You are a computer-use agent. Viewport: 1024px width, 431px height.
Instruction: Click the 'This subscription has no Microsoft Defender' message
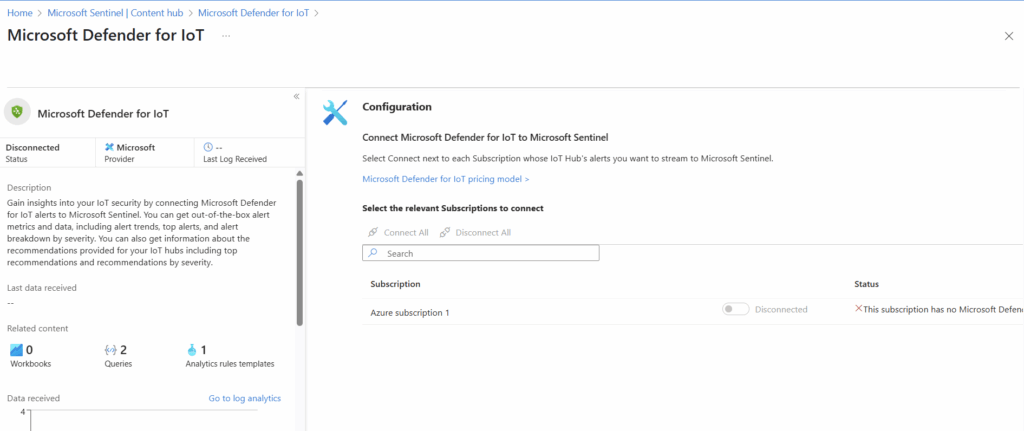point(943,310)
